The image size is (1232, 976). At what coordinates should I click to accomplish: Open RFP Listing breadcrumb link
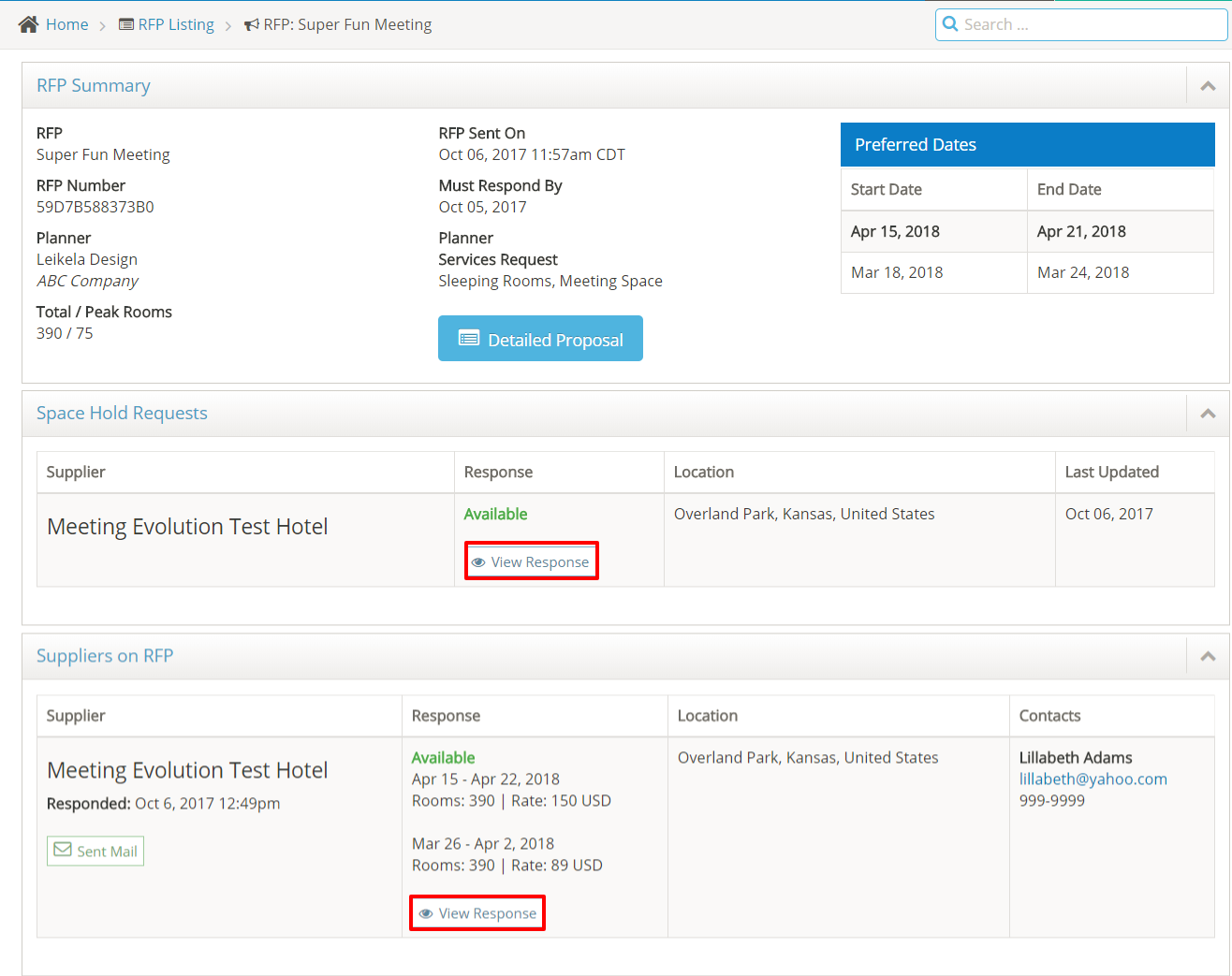(x=176, y=24)
